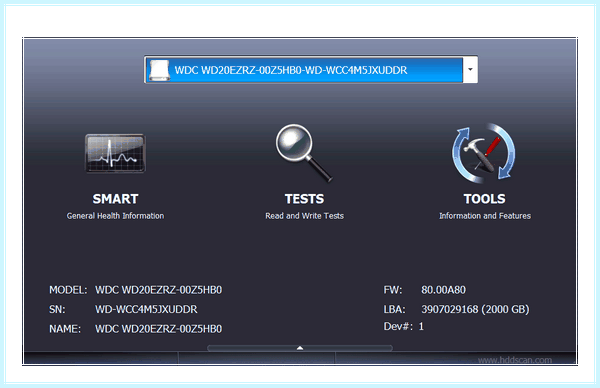This screenshot has height=388, width=600.
Task: Select the WDC WD20EZRZ drive combo box
Action: tap(311, 70)
